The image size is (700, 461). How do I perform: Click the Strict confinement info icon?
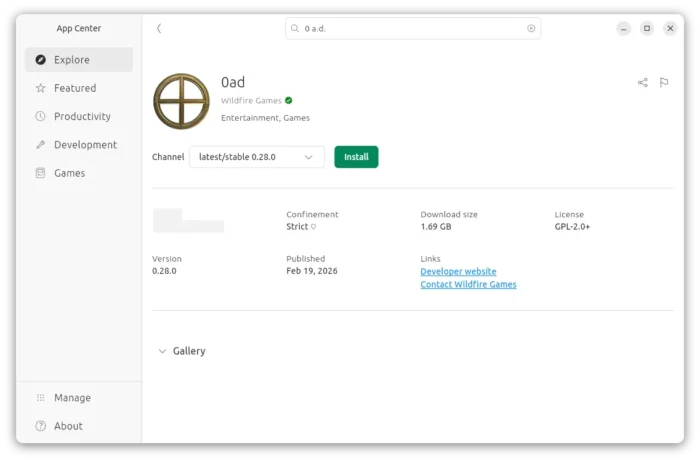[x=313, y=227]
